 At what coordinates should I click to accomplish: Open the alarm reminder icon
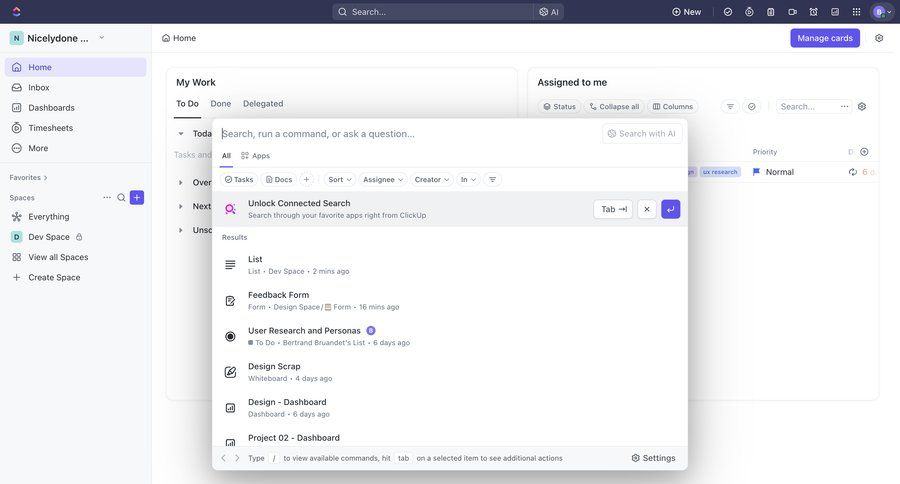click(x=813, y=11)
